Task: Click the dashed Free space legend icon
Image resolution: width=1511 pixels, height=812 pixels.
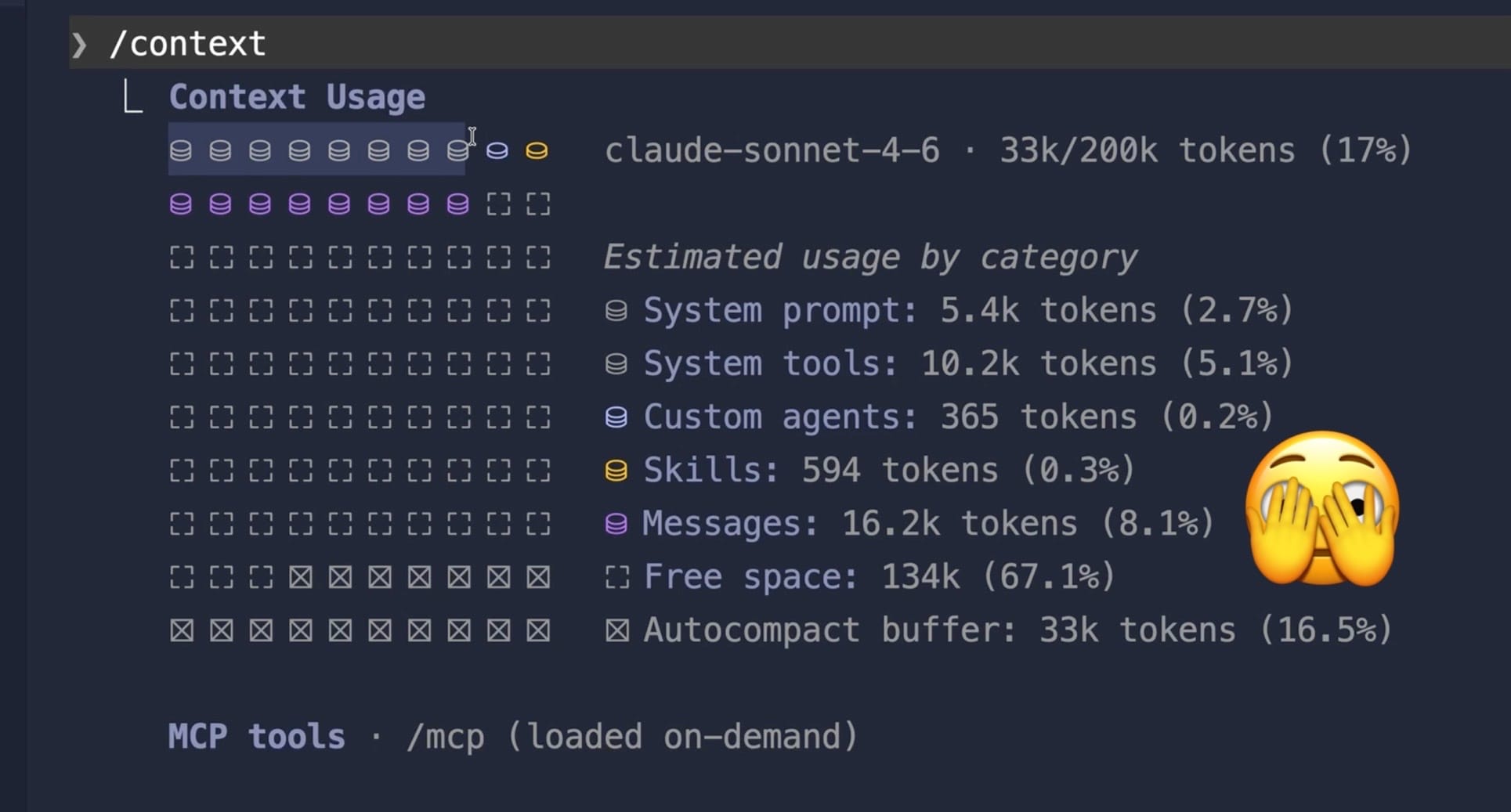Action: (617, 578)
